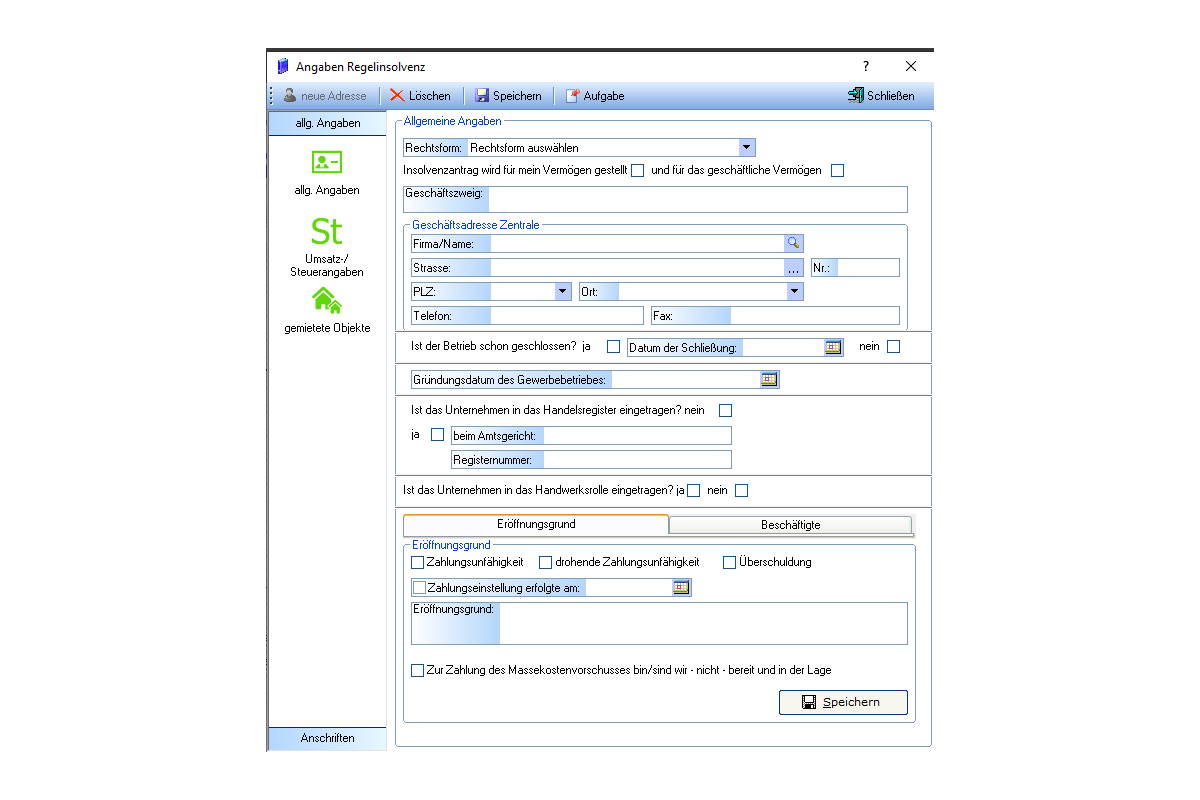Open the calendar icon for Zahlungseinstellung erfolgte am
The height and width of the screenshot is (800, 1200).
pos(681,587)
